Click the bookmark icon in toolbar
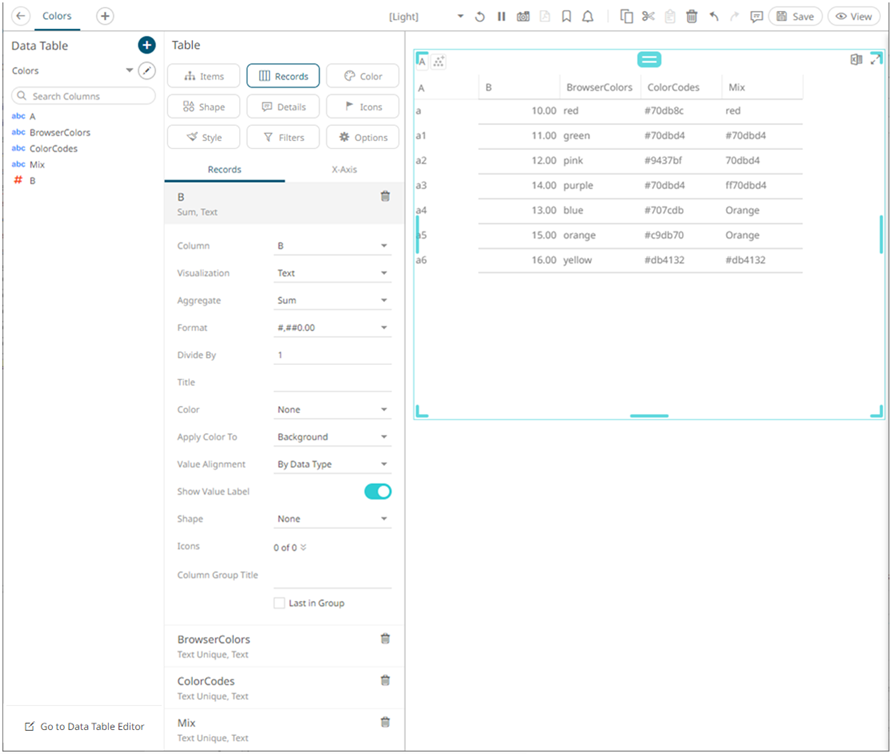 [x=566, y=17]
